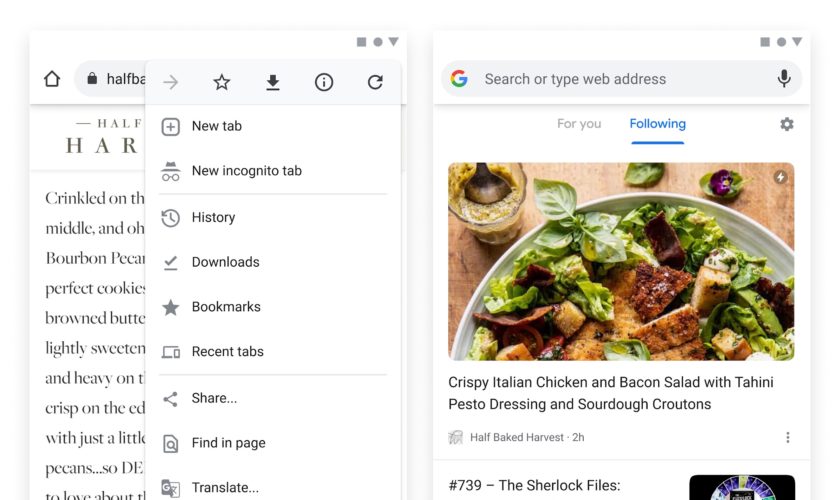This screenshot has height=500, width=840.
Task: Click the Half Baked Harvest publisher icon
Action: coord(455,437)
